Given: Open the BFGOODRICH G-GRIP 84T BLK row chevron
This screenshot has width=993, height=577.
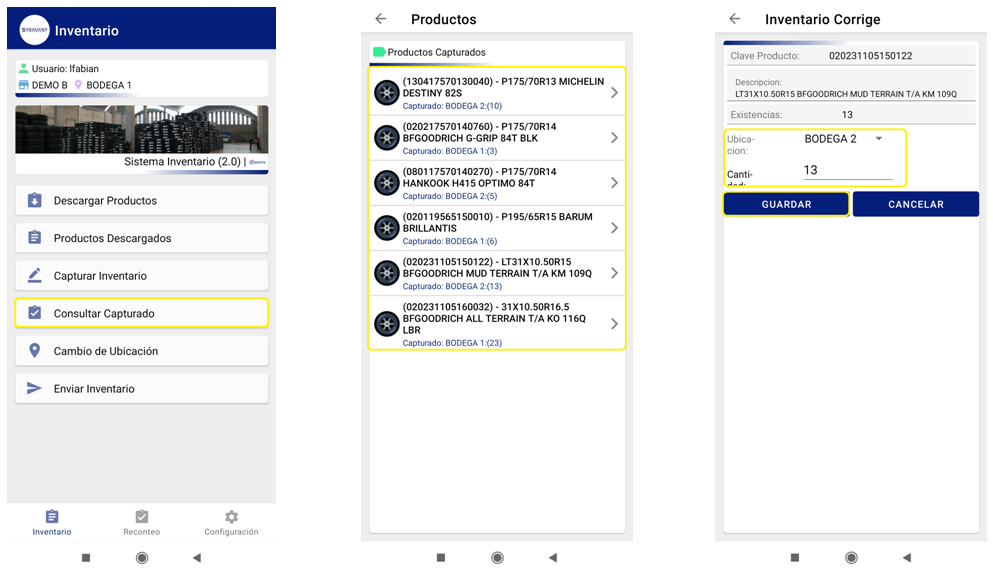Looking at the screenshot, I should tap(614, 137).
